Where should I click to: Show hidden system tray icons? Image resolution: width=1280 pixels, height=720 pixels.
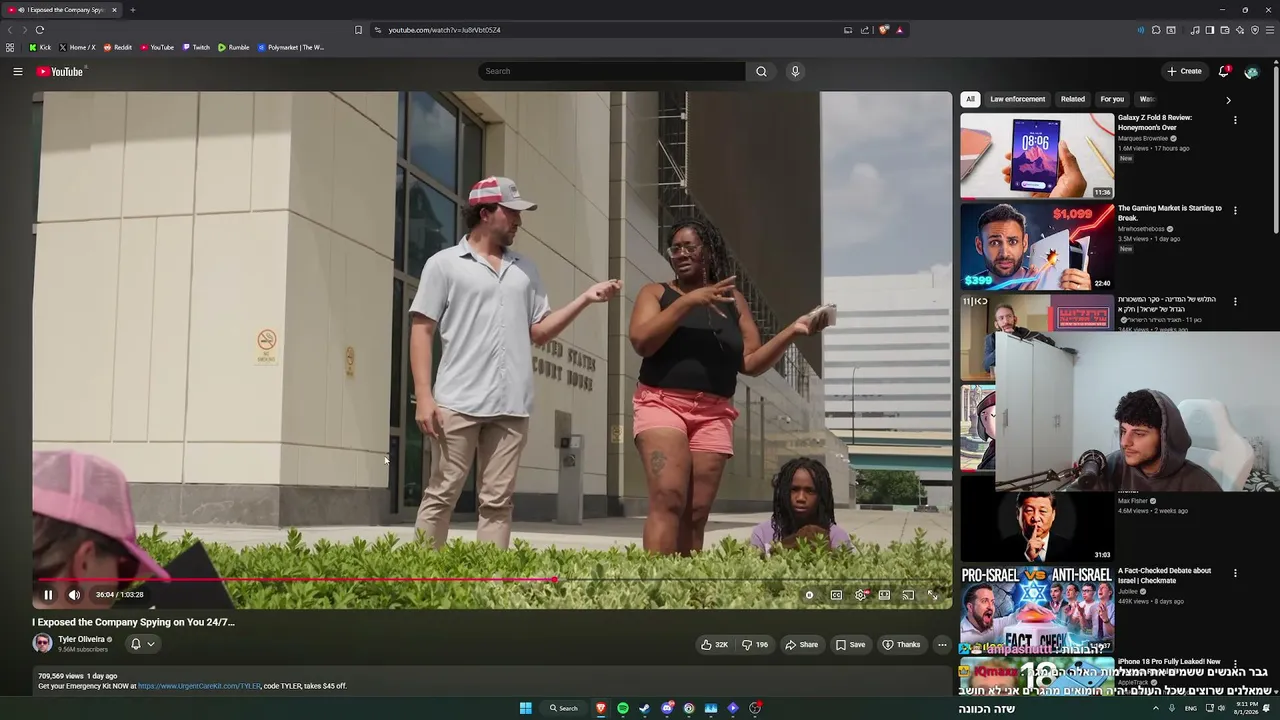coord(1156,708)
